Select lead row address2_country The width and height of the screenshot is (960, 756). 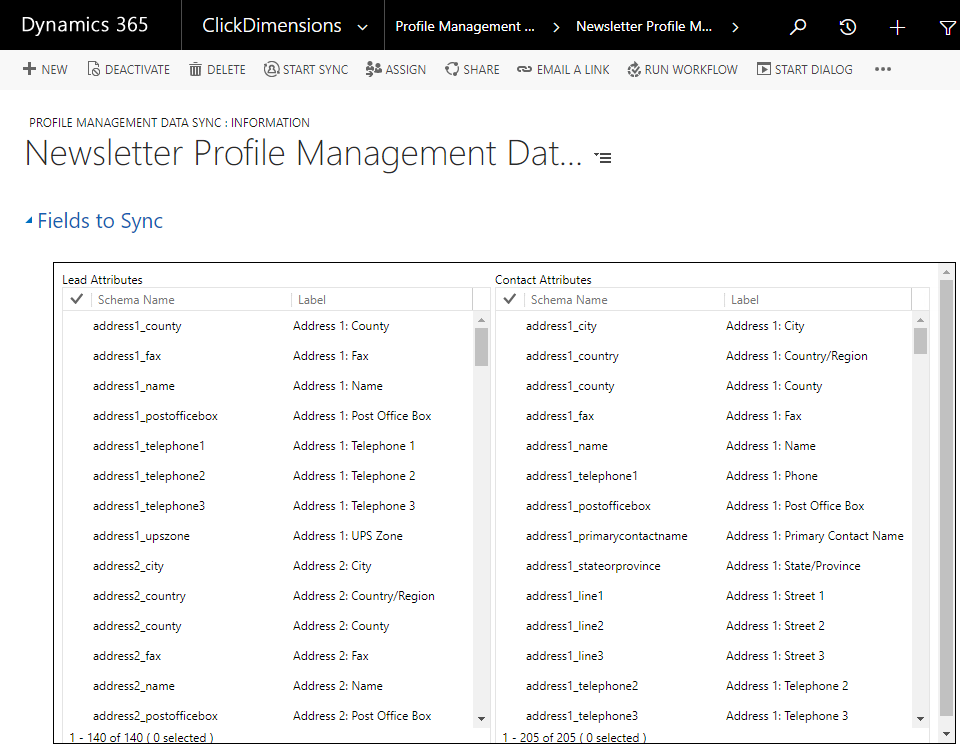(268, 596)
